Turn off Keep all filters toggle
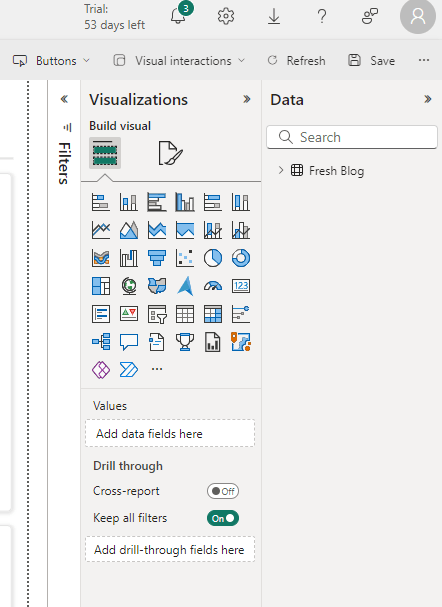Image resolution: width=442 pixels, height=607 pixels. click(223, 518)
